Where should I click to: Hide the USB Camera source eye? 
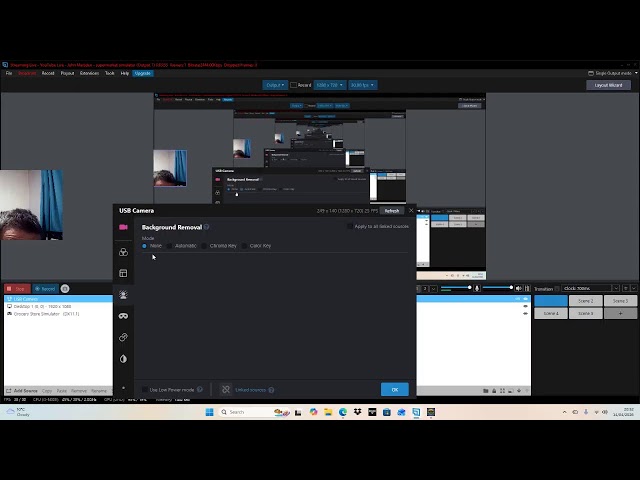click(x=525, y=299)
